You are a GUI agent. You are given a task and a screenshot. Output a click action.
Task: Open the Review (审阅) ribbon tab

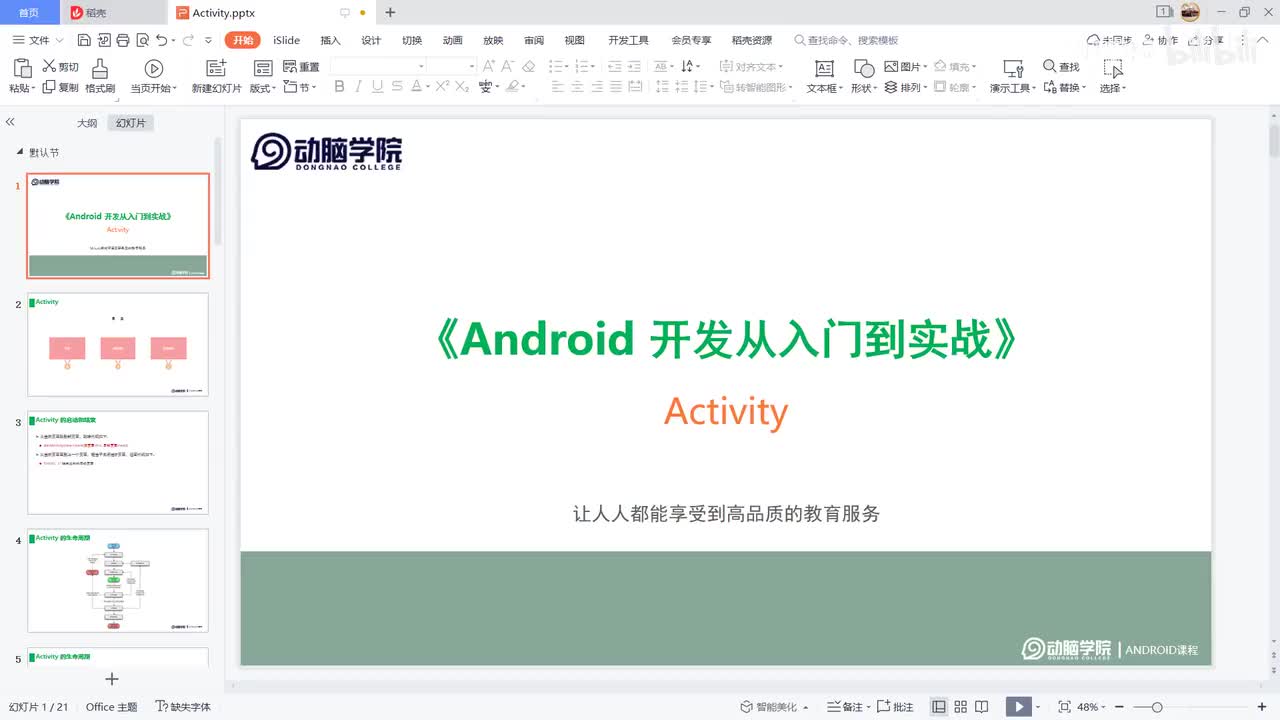[x=534, y=40]
